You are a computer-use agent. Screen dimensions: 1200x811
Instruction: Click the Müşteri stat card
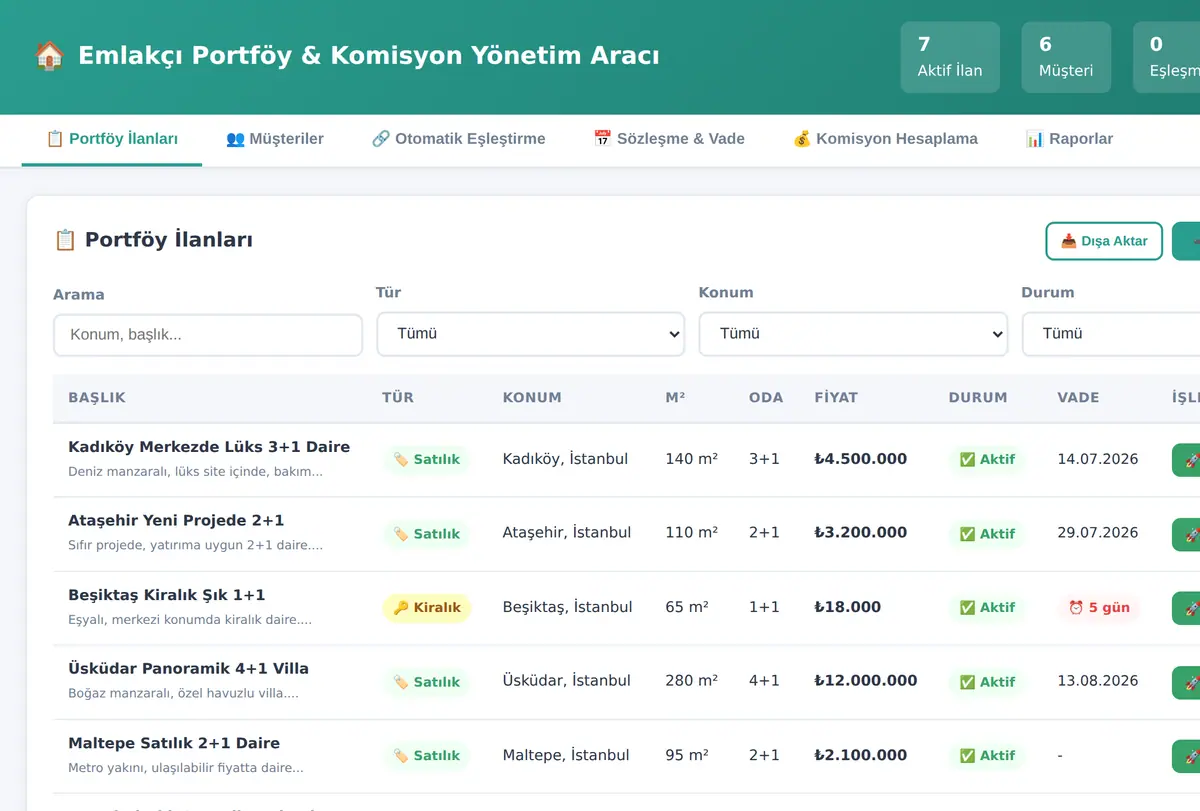coord(1066,57)
